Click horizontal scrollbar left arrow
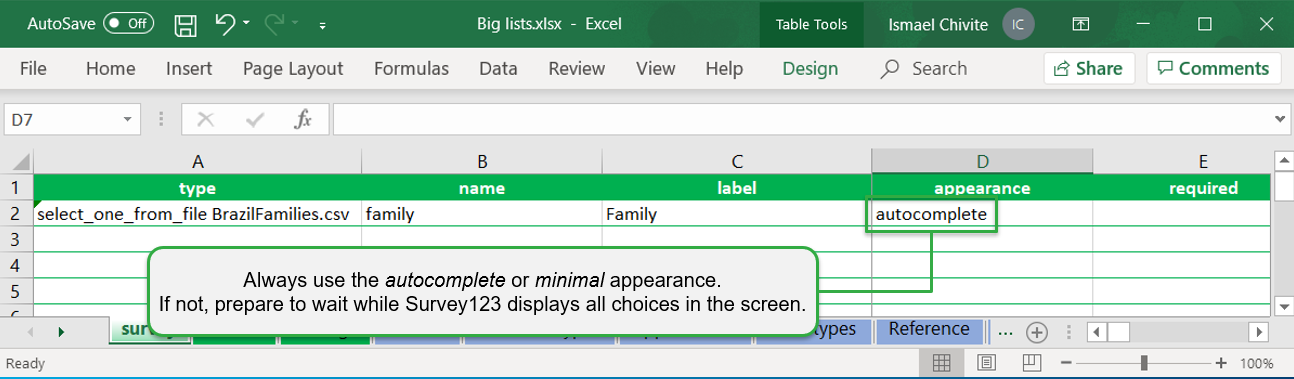This screenshot has height=379, width=1294. [1096, 332]
